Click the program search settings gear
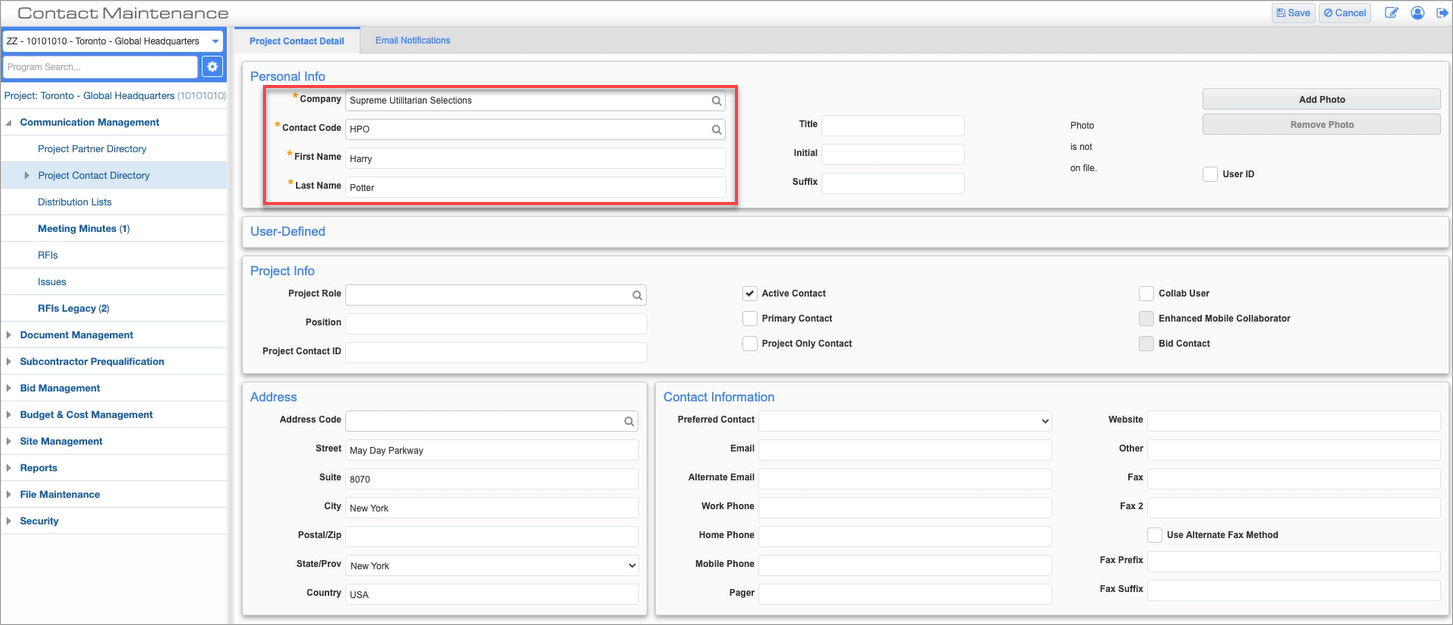Screen dimensions: 1453x625 (212, 67)
